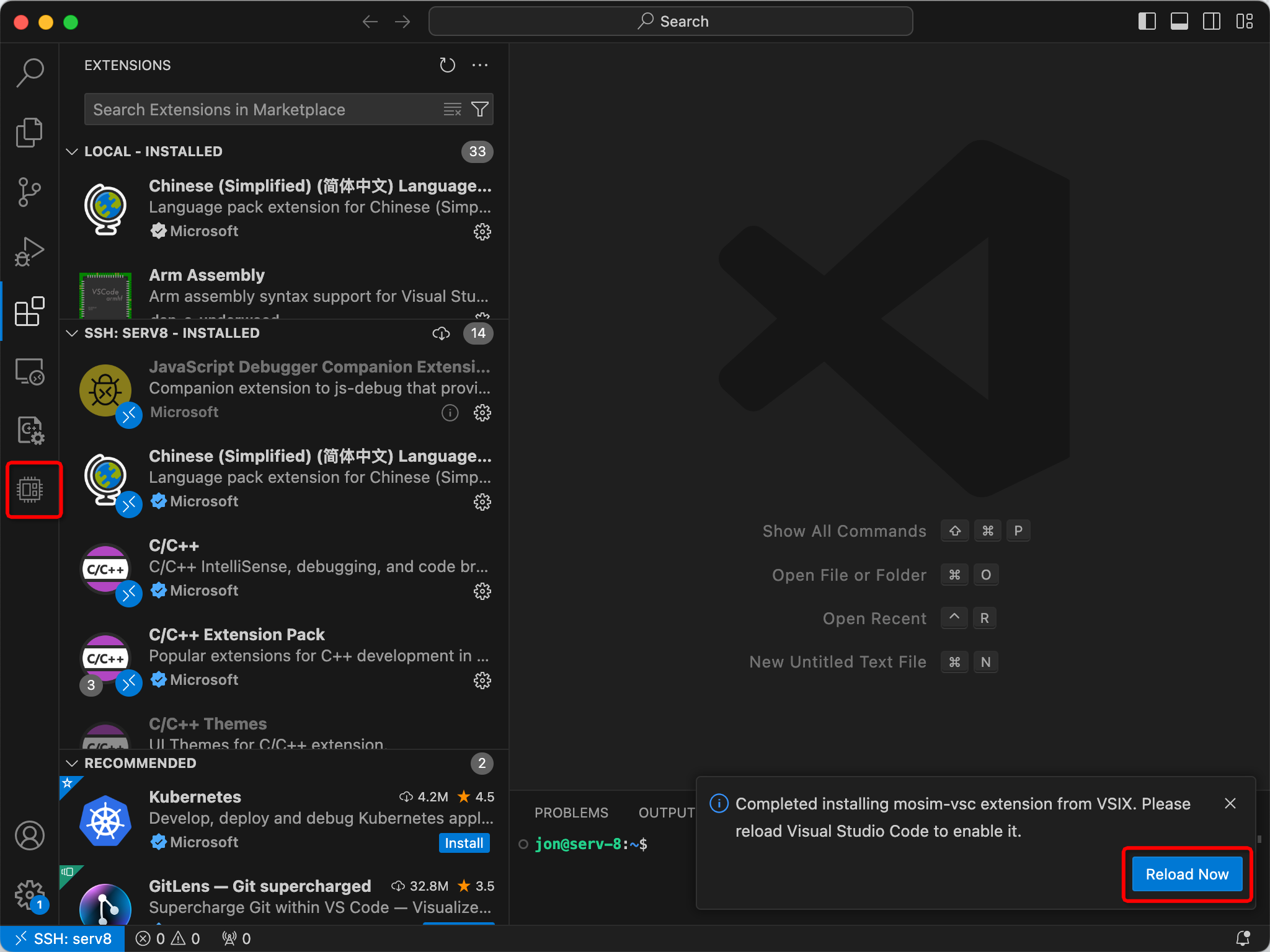Open the Kubernetes extension entry
The height and width of the screenshot is (952, 1270).
pos(285,819)
